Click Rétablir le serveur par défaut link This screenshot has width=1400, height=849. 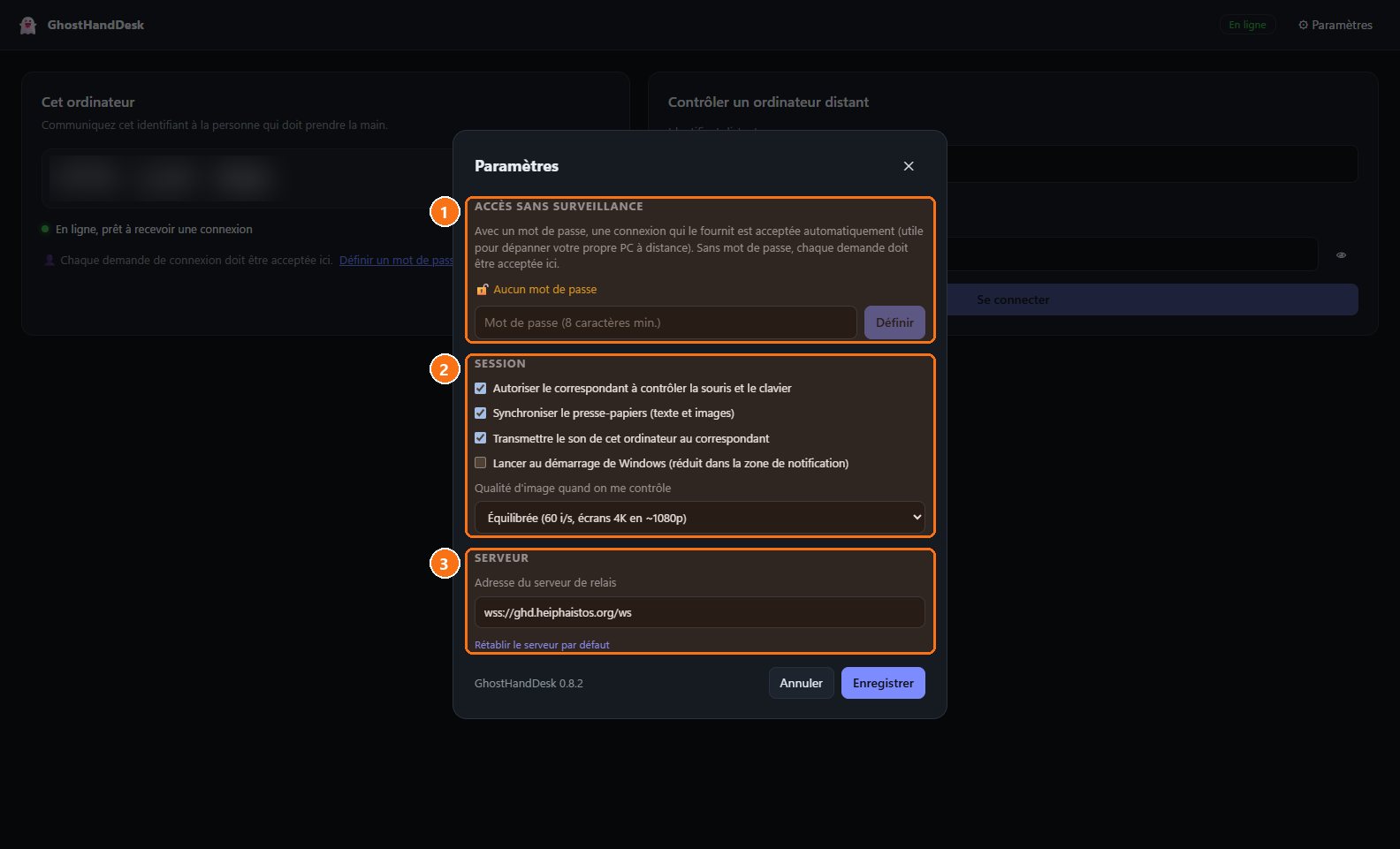tap(542, 645)
